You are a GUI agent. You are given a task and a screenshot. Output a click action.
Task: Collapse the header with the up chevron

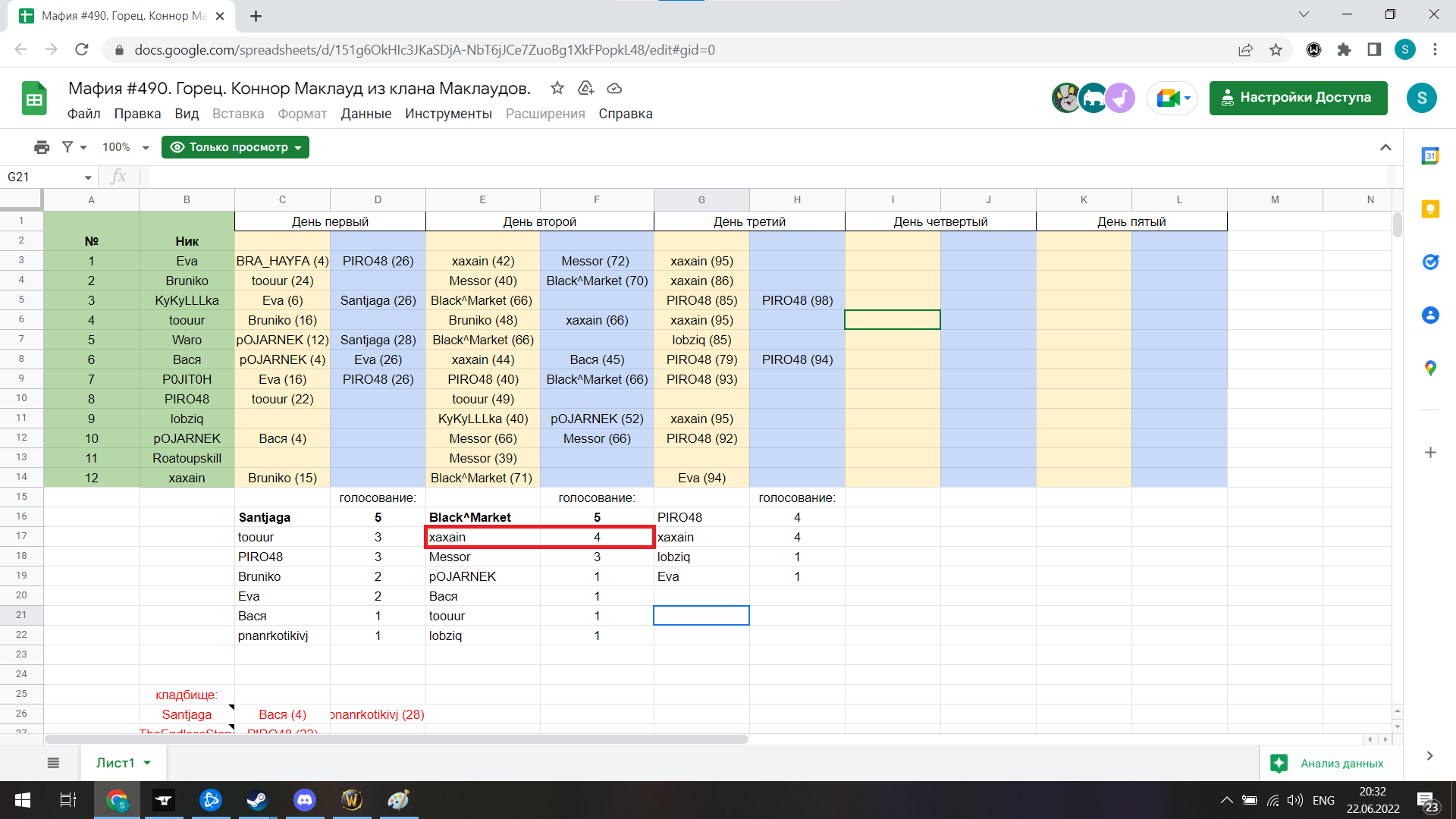coord(1385,147)
